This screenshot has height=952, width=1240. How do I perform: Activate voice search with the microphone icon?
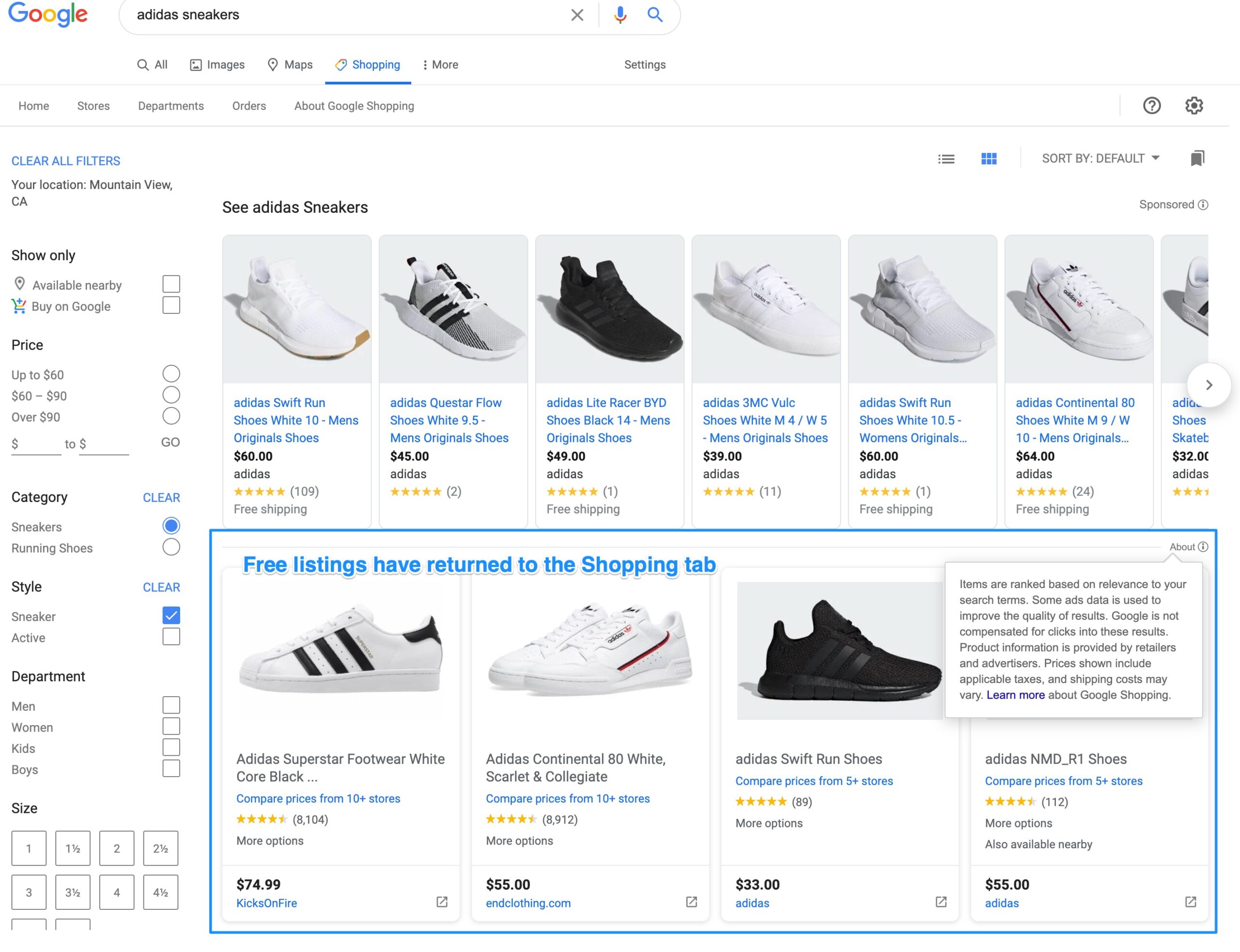pyautogui.click(x=619, y=15)
